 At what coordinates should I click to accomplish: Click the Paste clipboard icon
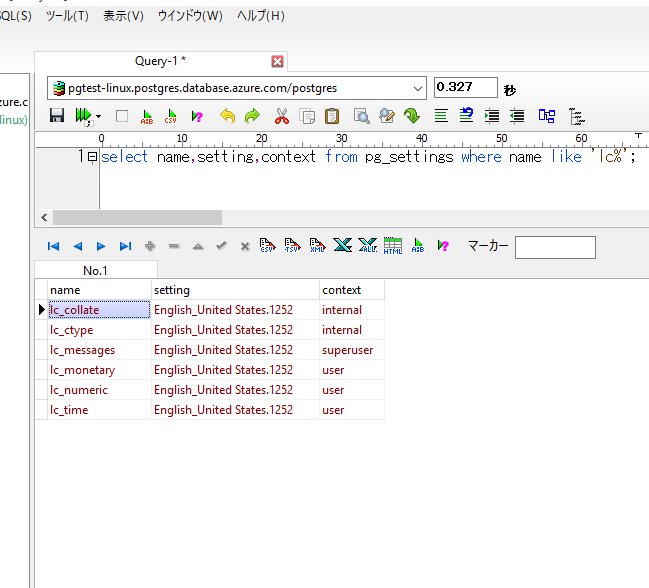point(332,116)
